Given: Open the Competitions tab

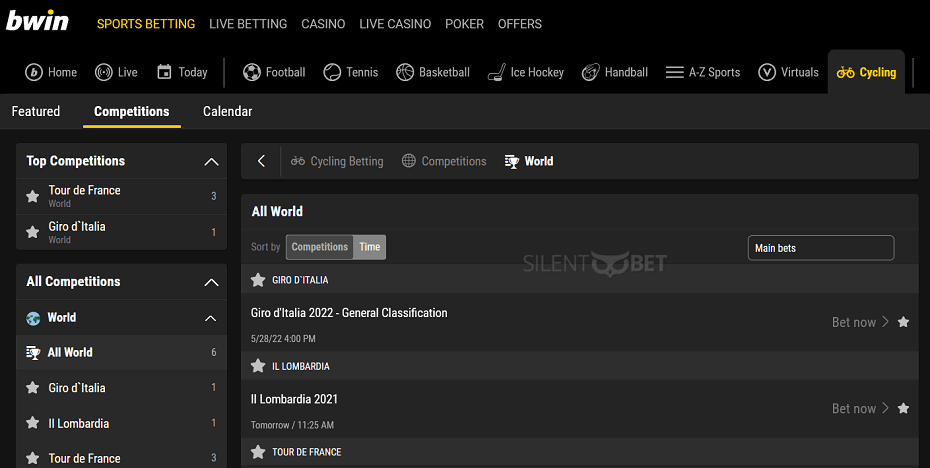Looking at the screenshot, I should [132, 112].
